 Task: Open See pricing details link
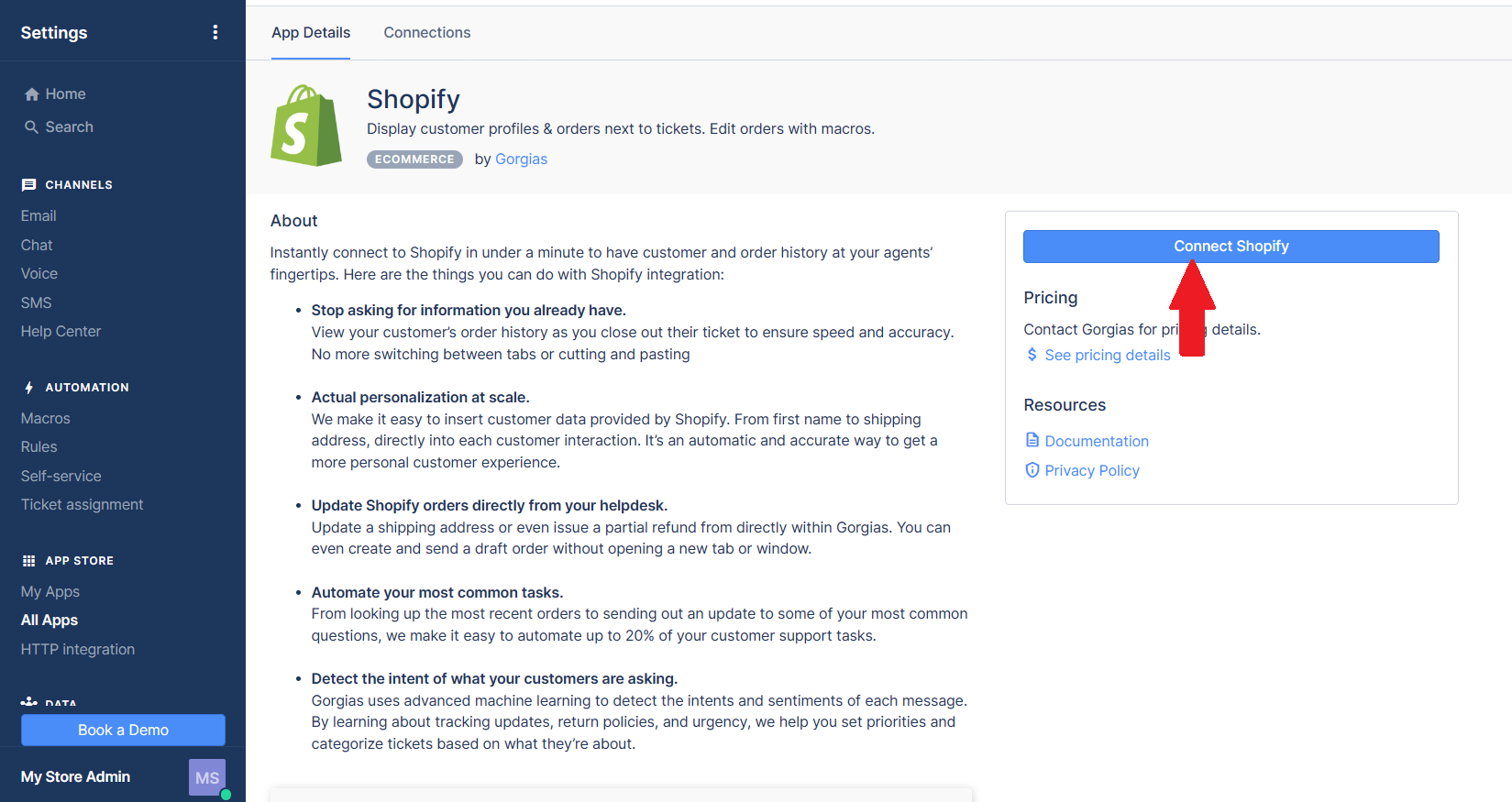[1108, 356]
